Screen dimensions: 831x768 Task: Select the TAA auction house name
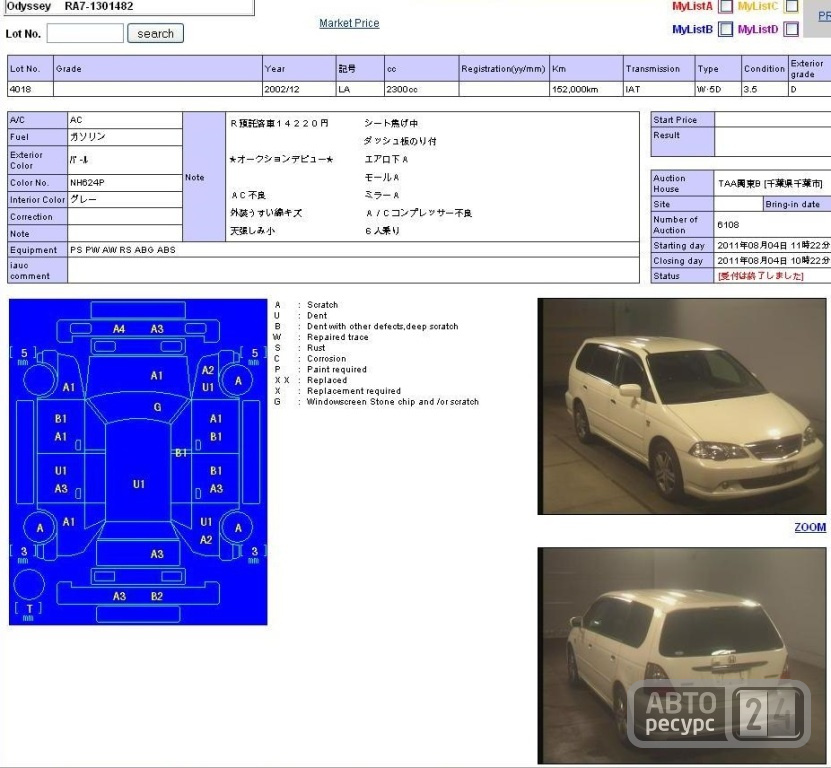click(x=770, y=183)
